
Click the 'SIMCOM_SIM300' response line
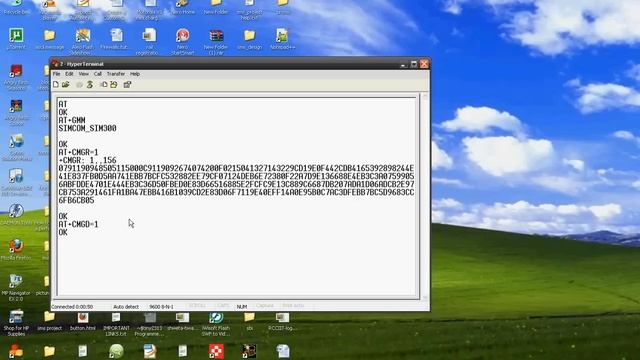pos(87,128)
